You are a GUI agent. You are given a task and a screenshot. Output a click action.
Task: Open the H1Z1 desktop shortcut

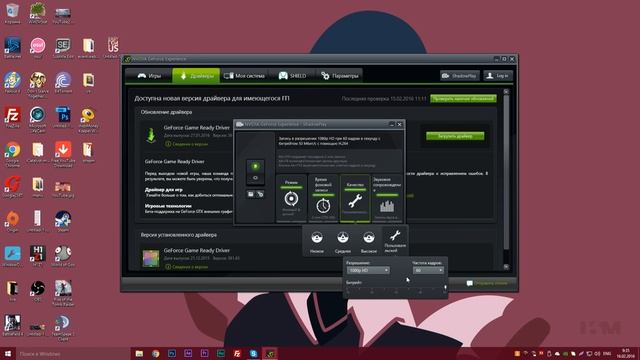point(38,256)
